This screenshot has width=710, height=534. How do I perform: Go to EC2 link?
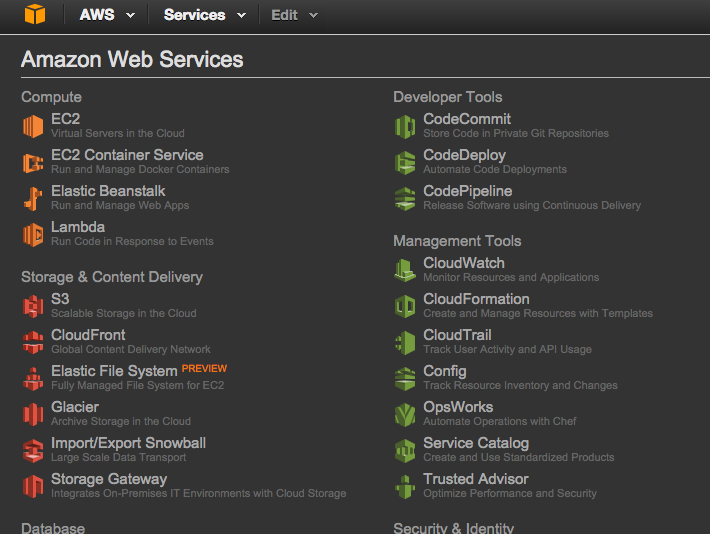pos(66,119)
